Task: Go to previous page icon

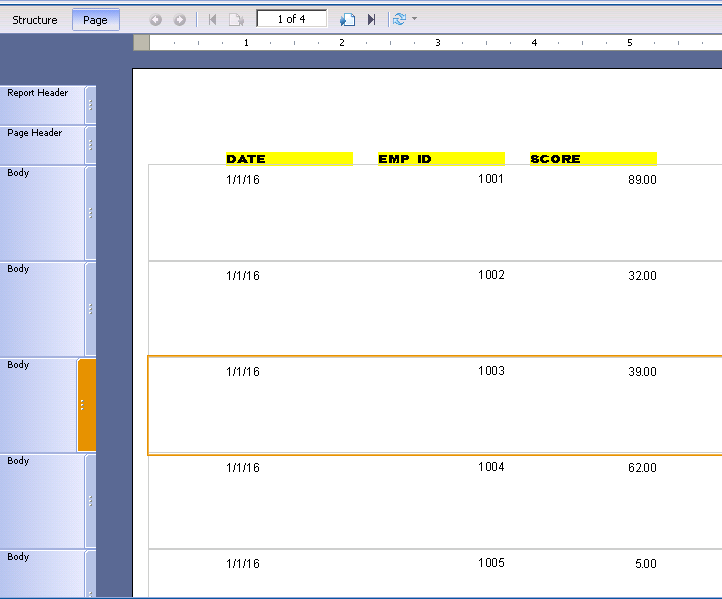Action: (236, 20)
